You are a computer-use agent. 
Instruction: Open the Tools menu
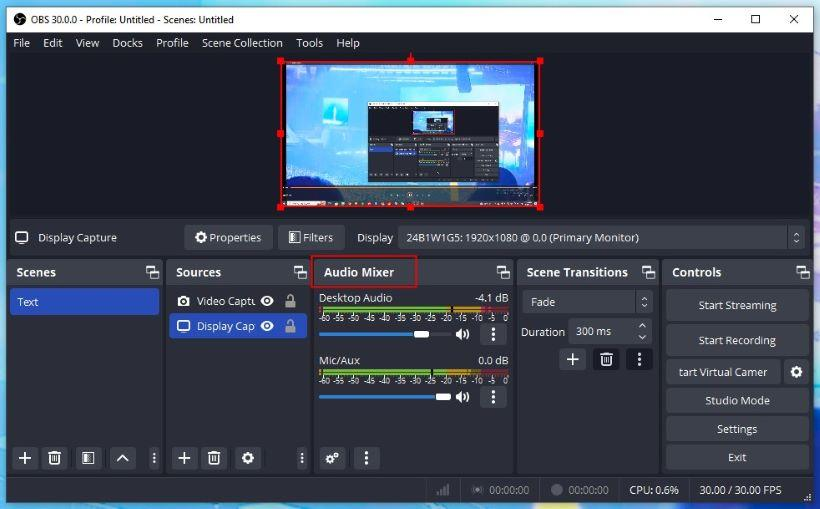(310, 43)
